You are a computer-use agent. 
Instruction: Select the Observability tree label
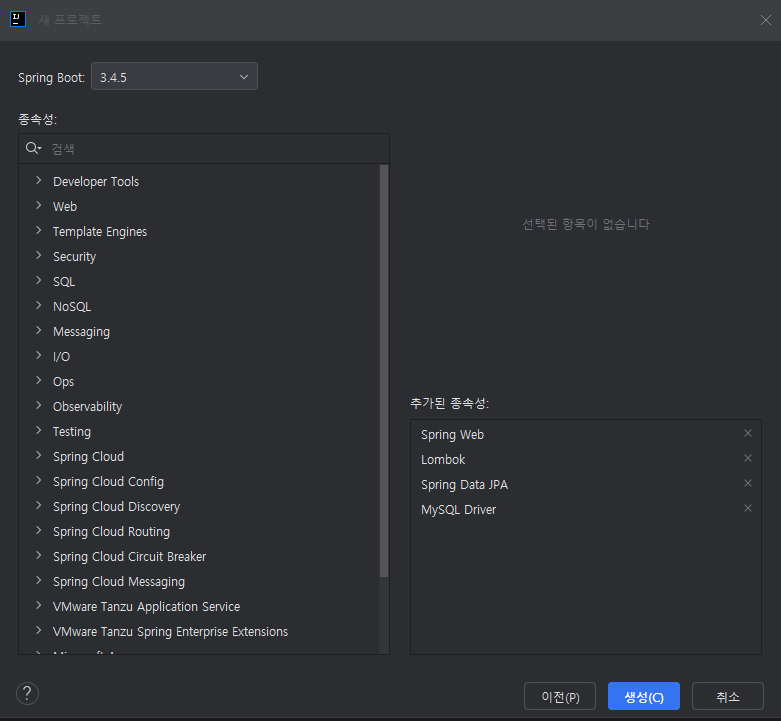click(x=88, y=407)
